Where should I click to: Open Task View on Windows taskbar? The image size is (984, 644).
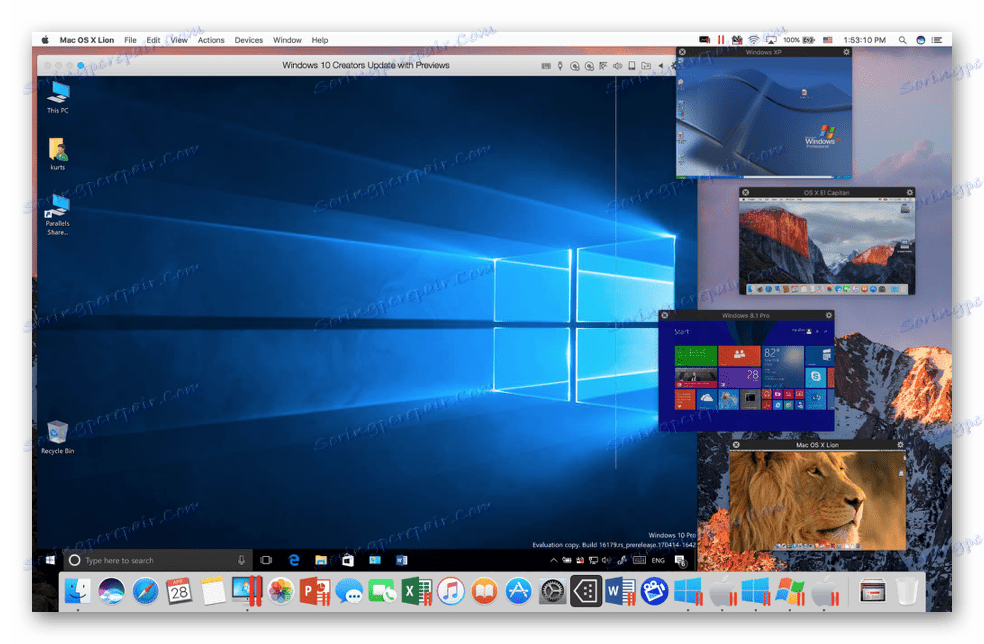click(x=266, y=560)
